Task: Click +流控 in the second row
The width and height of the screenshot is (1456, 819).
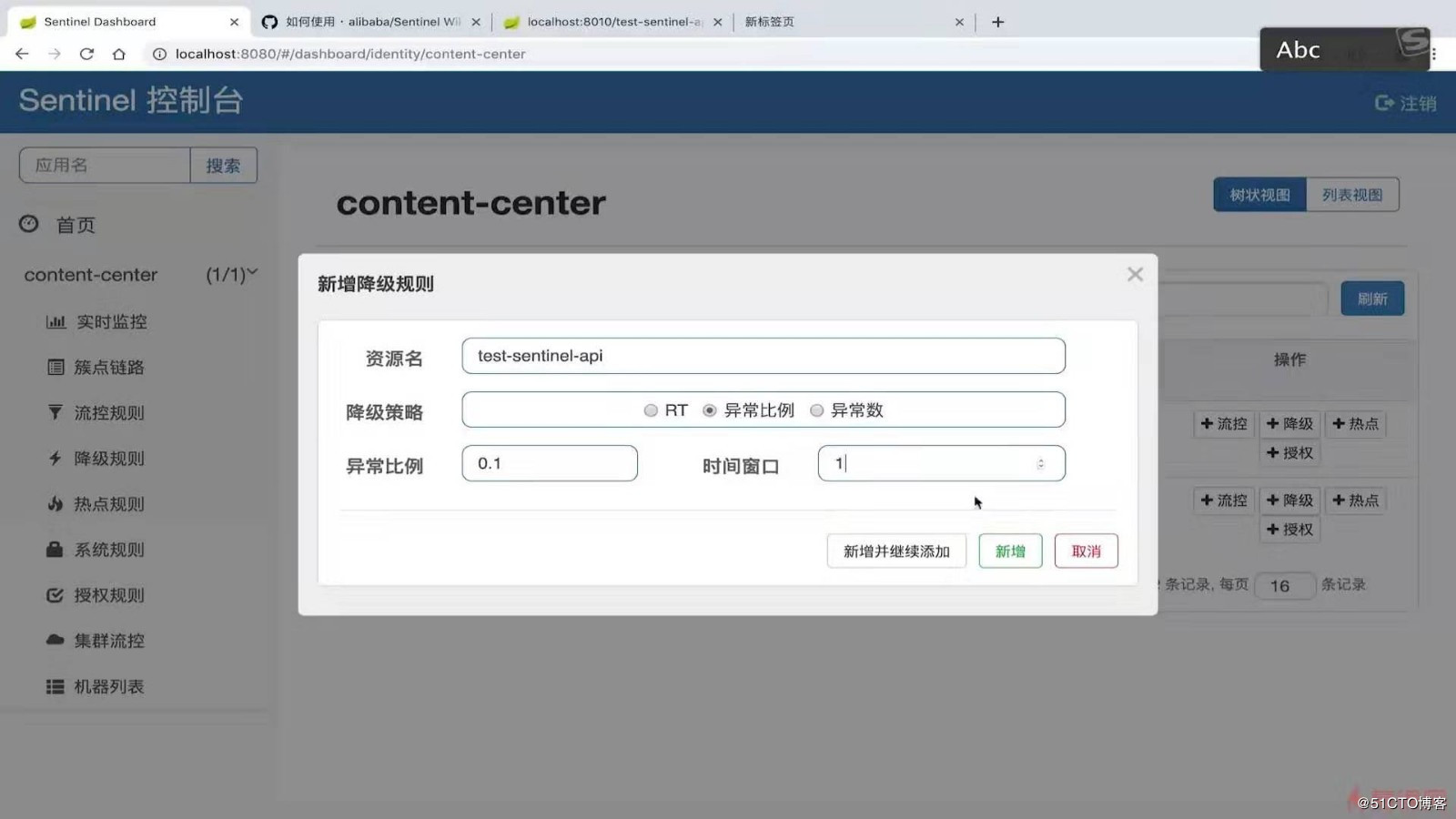Action: pos(1223,500)
